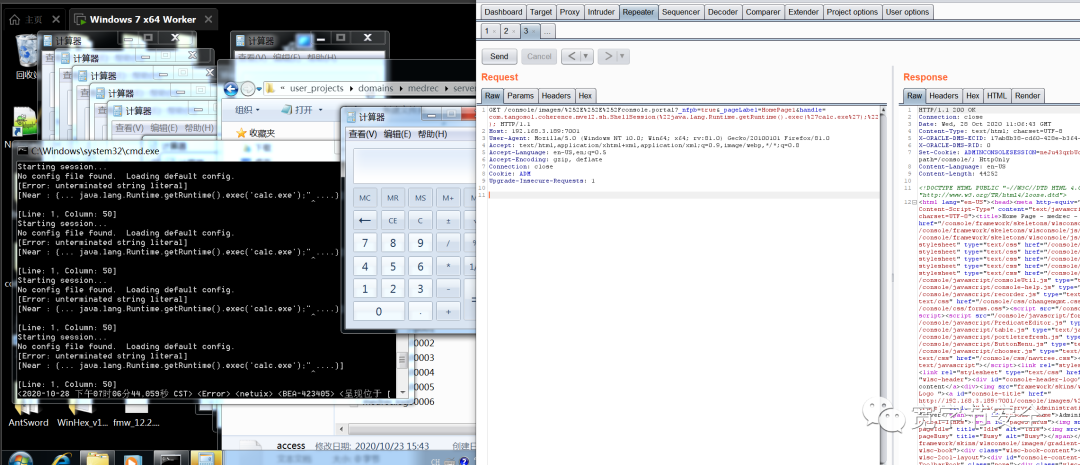Click calculator key 3

420,289
